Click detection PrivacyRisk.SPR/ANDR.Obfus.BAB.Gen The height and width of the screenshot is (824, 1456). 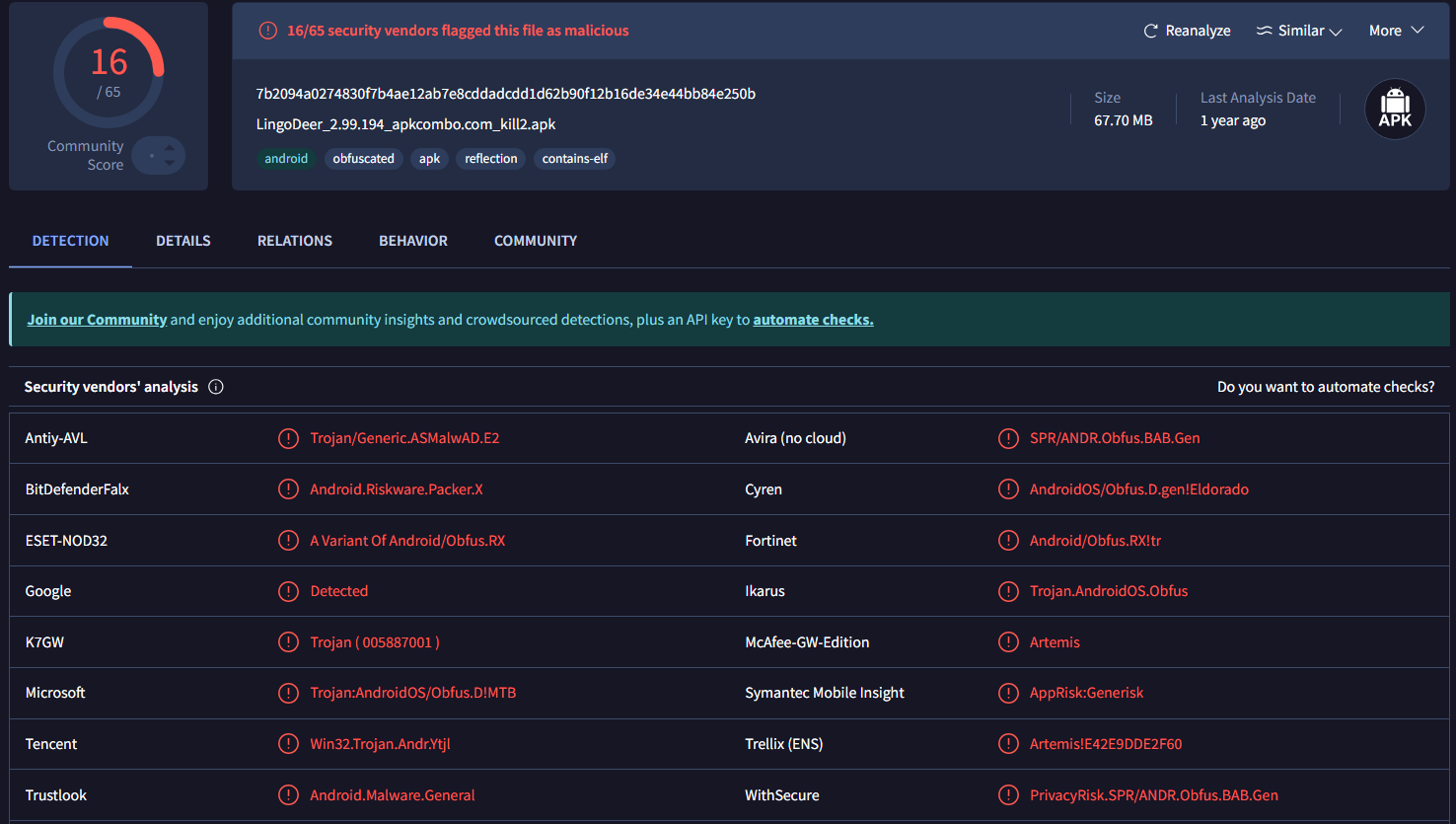[1154, 795]
